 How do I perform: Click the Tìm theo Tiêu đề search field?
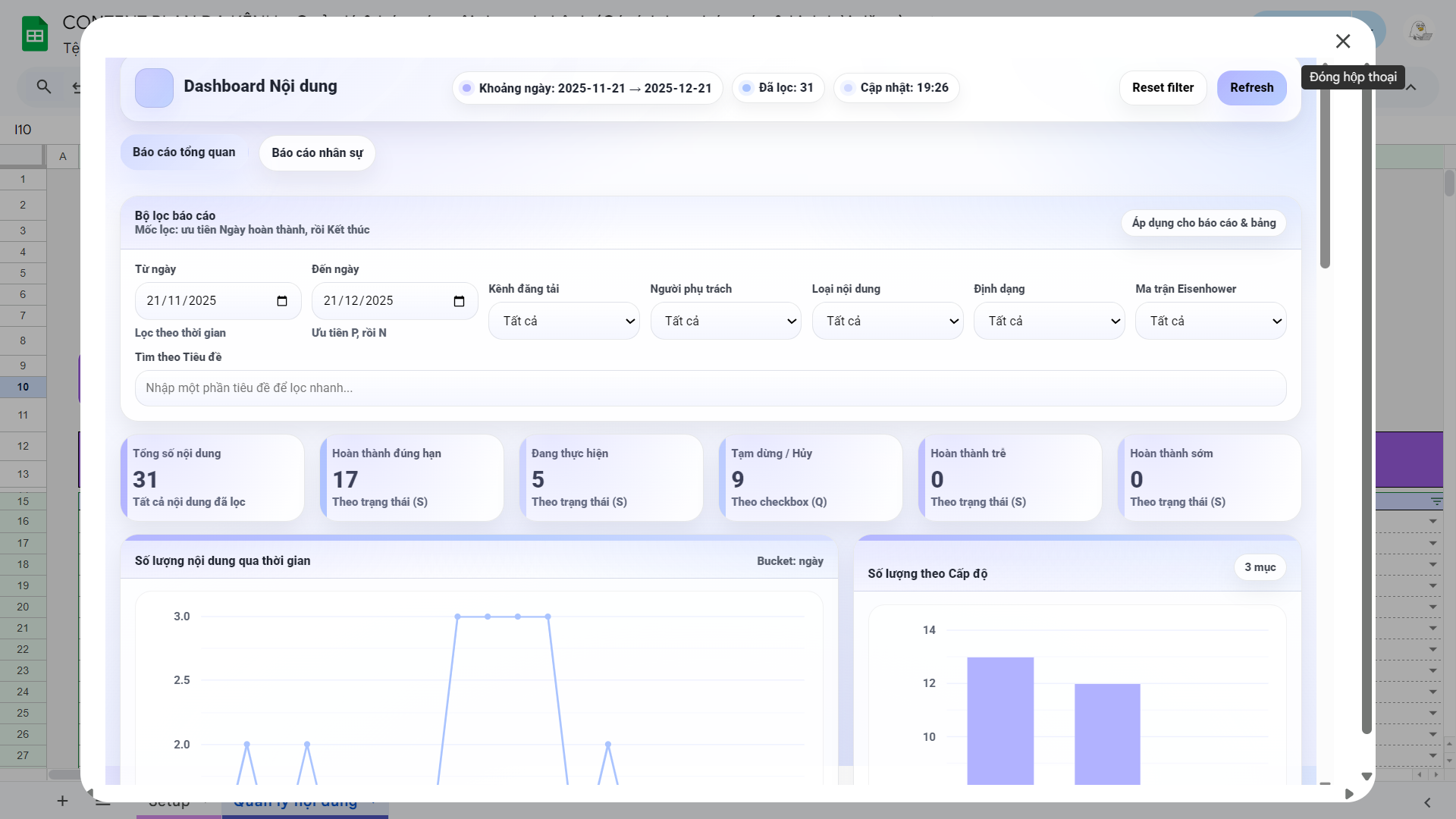(710, 388)
